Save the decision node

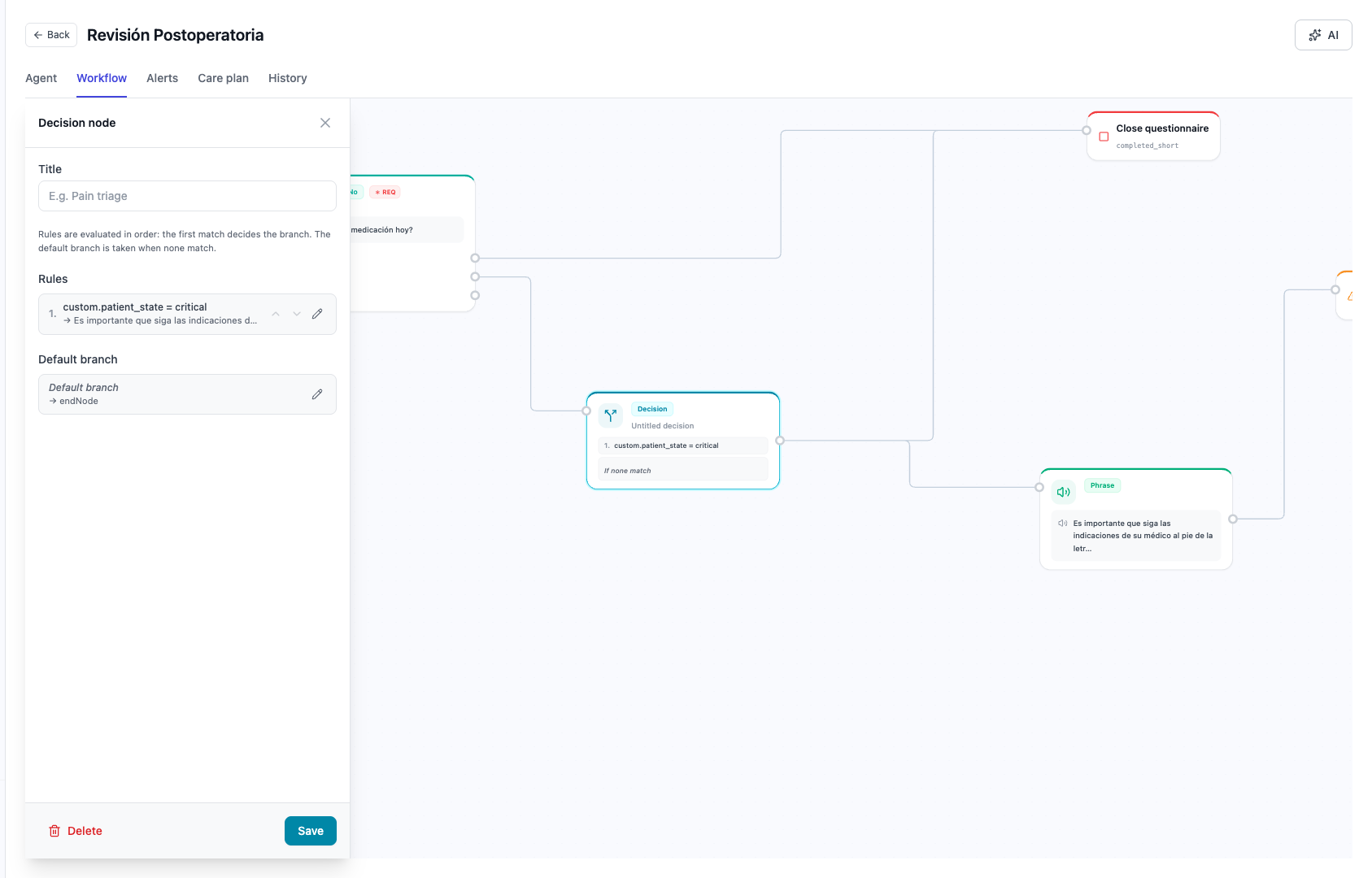point(311,831)
